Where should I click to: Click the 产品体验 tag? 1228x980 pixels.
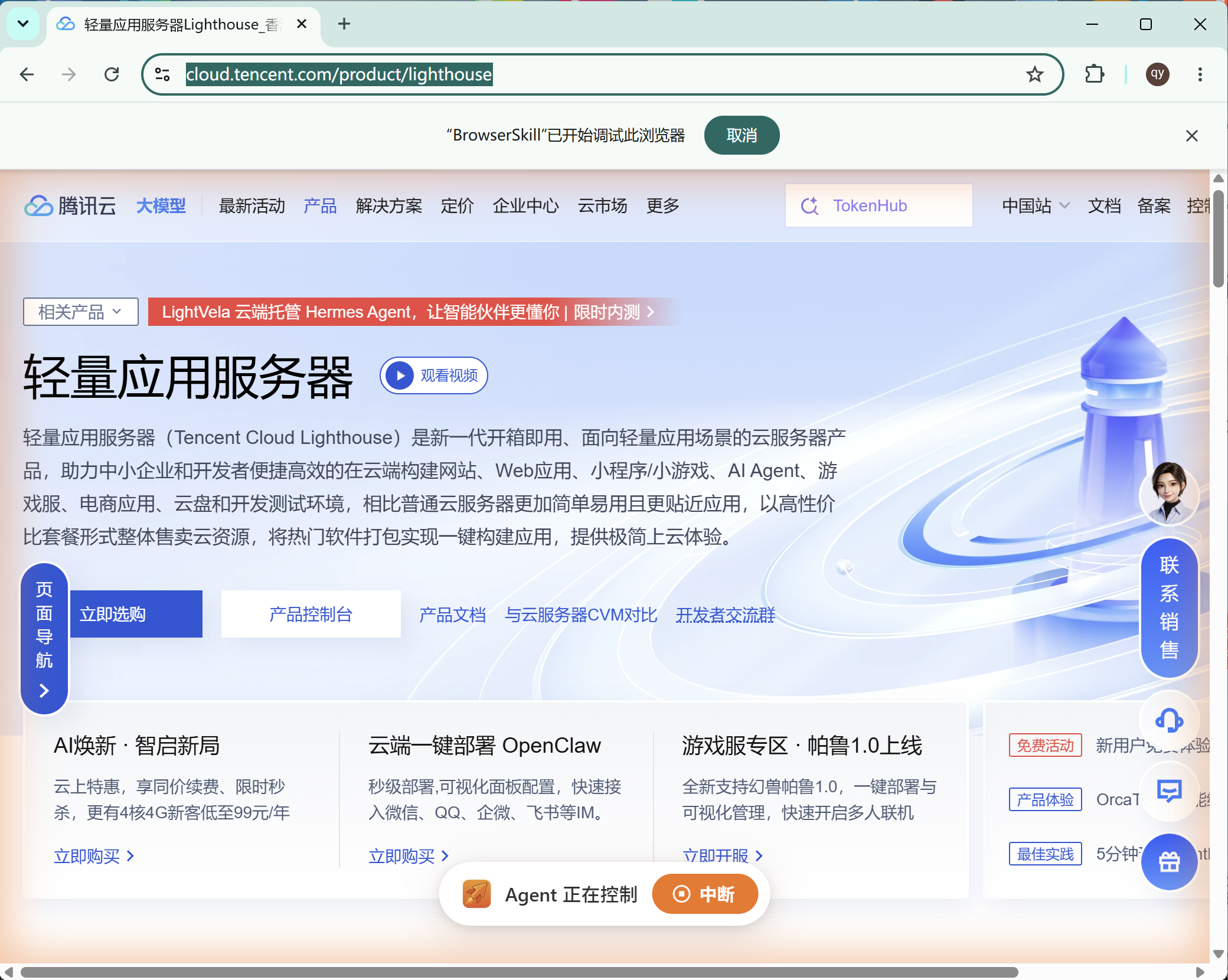point(1046,799)
